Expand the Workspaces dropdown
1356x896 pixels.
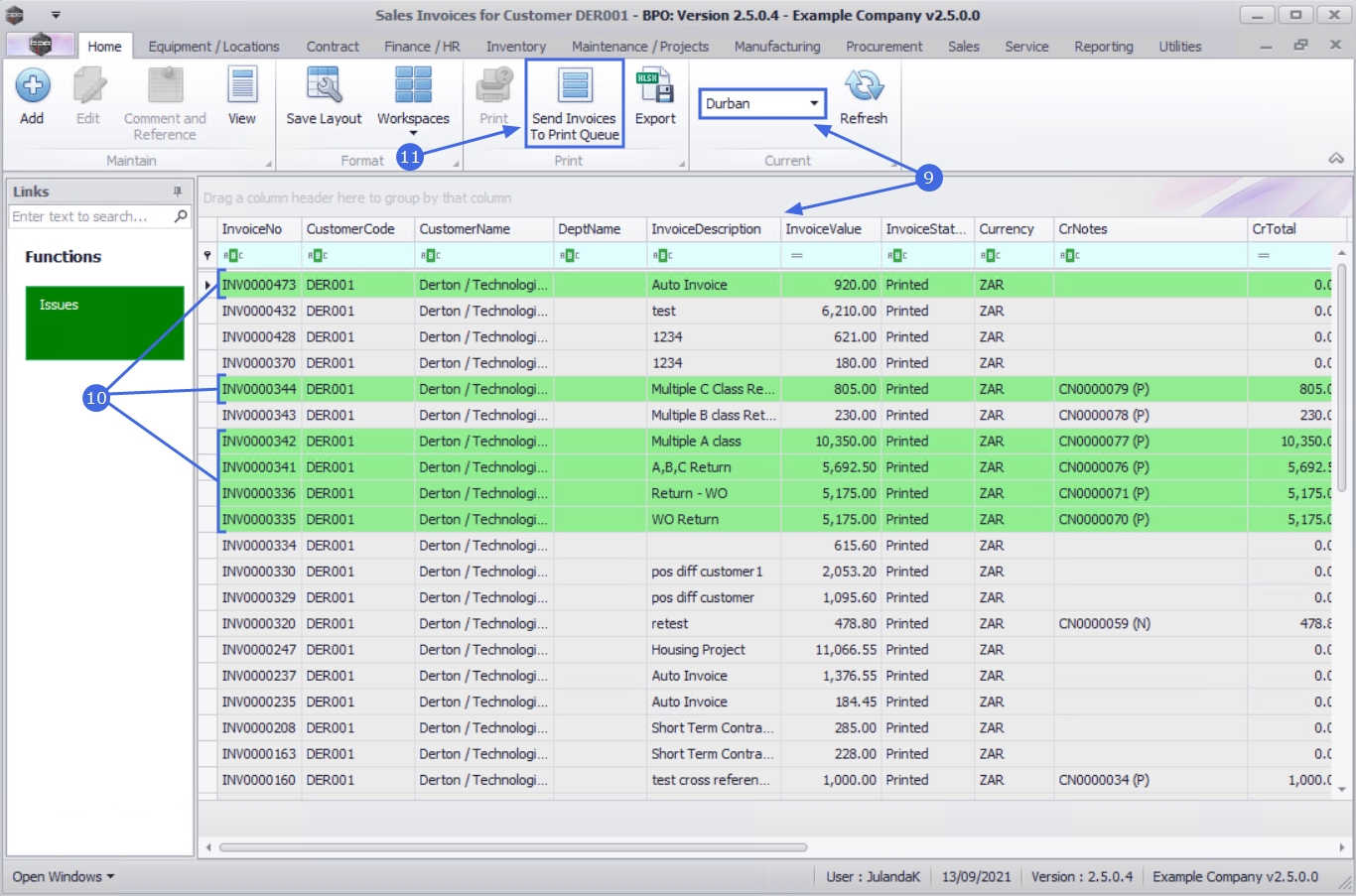click(x=413, y=134)
